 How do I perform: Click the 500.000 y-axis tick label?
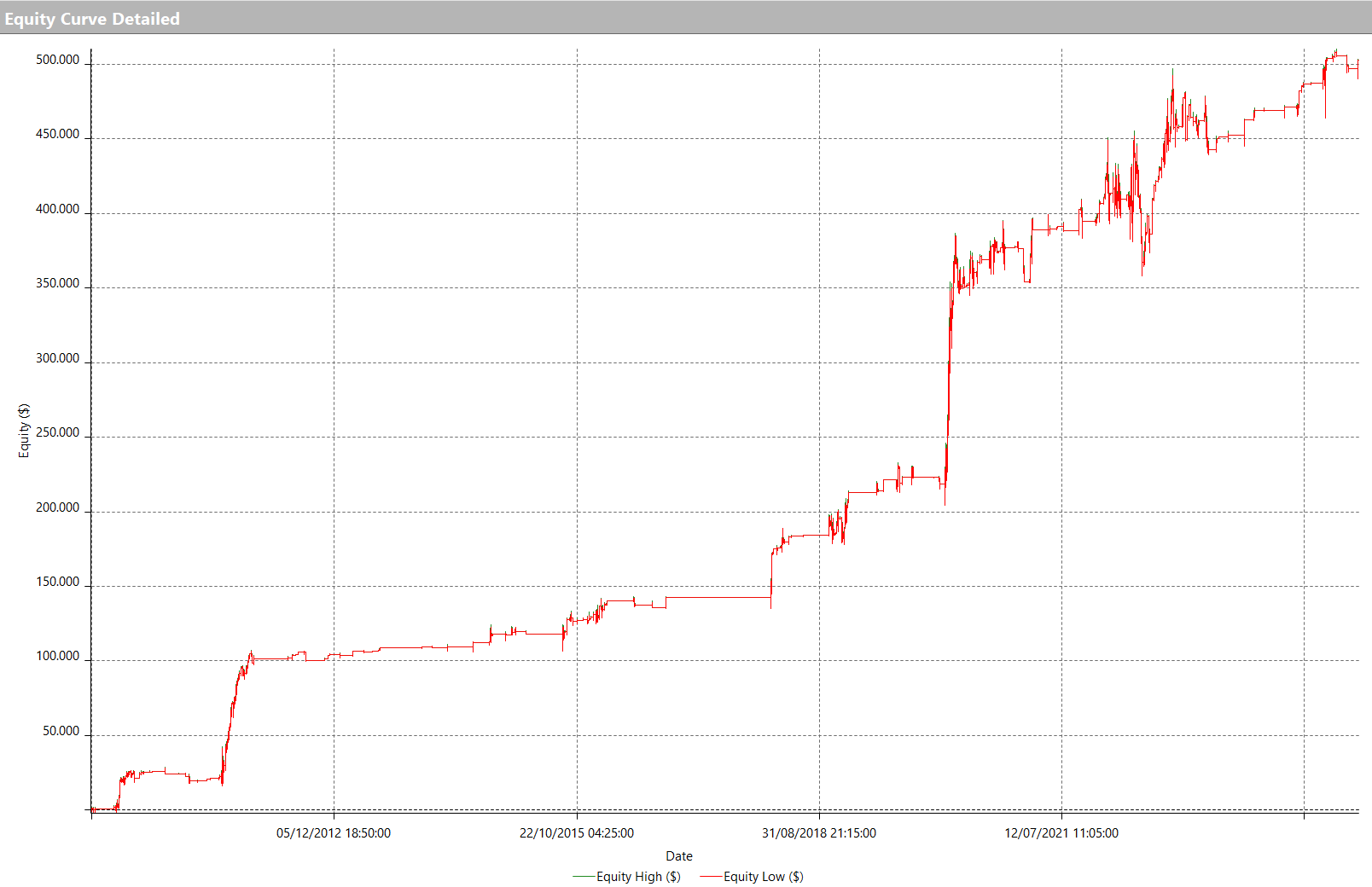pyautogui.click(x=57, y=61)
